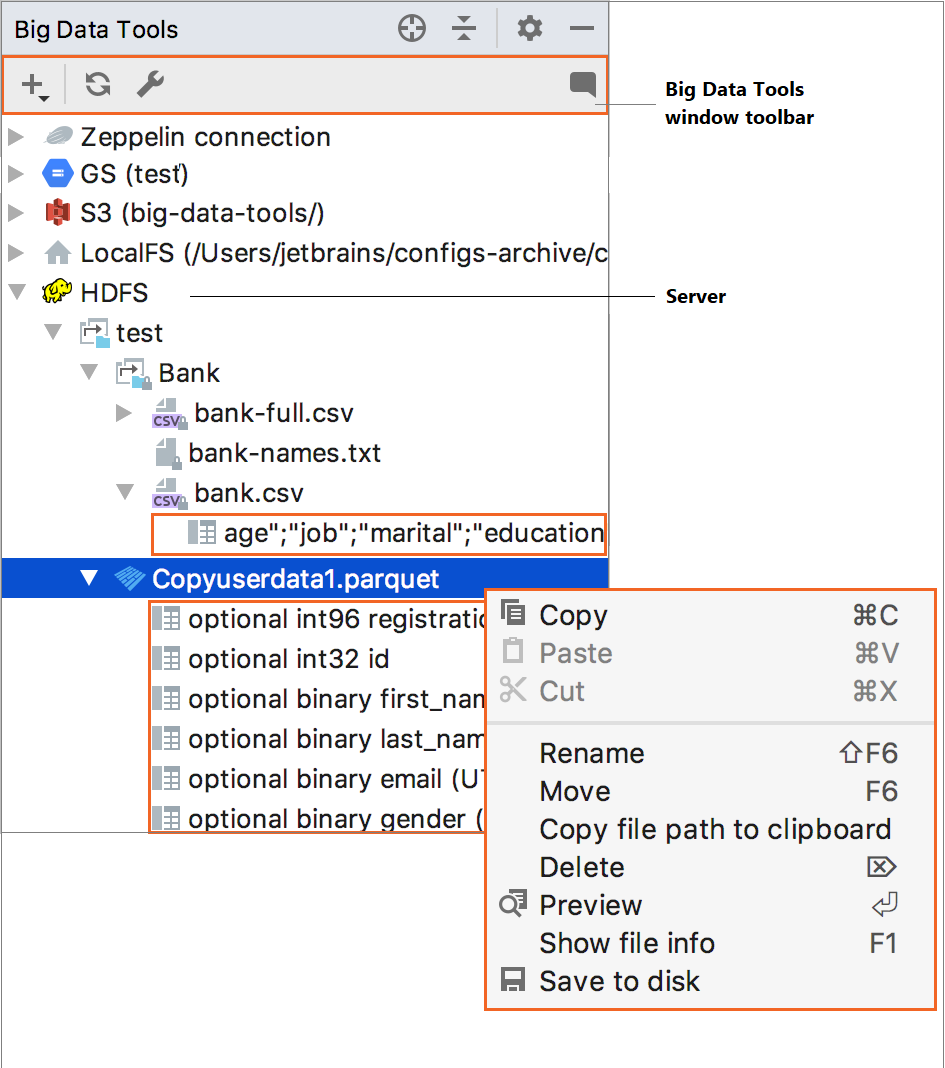Hide the Big Data Tools panel
This screenshot has width=945, height=1068.
click(582, 29)
